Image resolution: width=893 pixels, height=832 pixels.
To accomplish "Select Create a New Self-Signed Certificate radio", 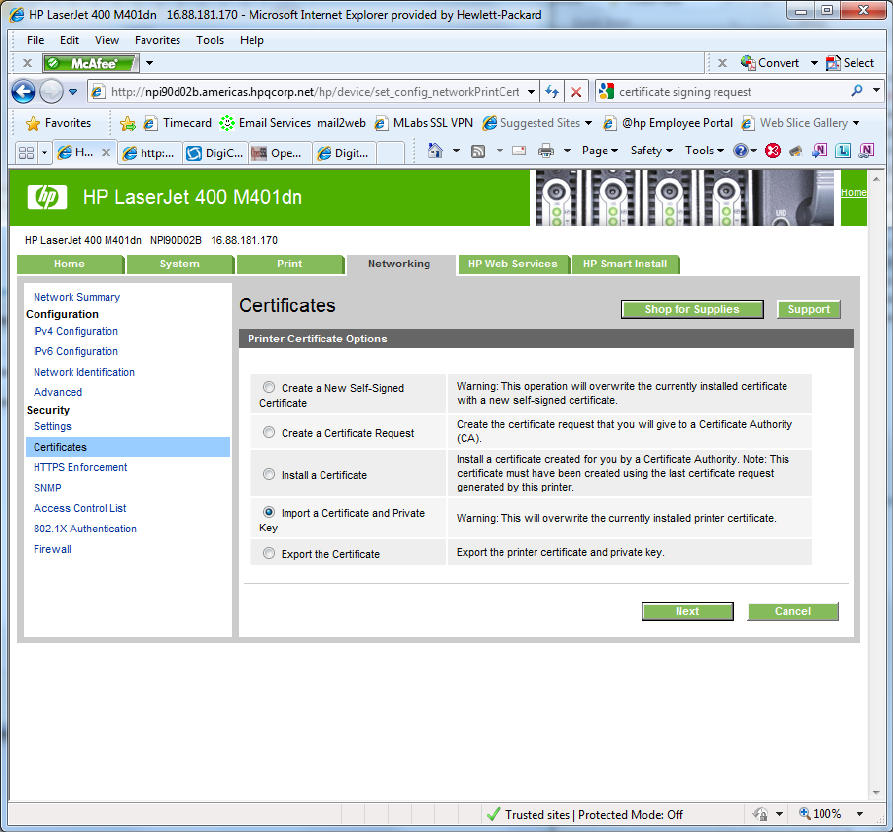I will coord(269,387).
